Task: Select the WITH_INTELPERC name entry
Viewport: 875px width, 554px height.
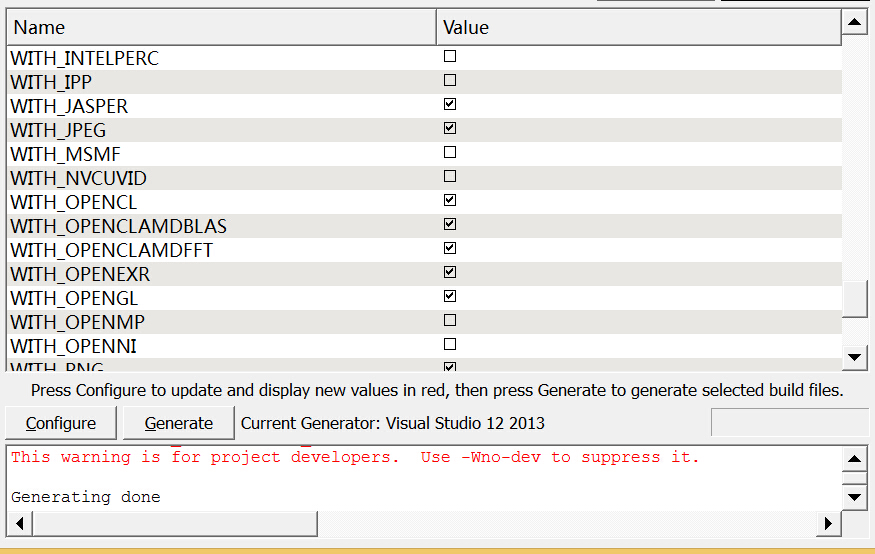Action: 84,58
